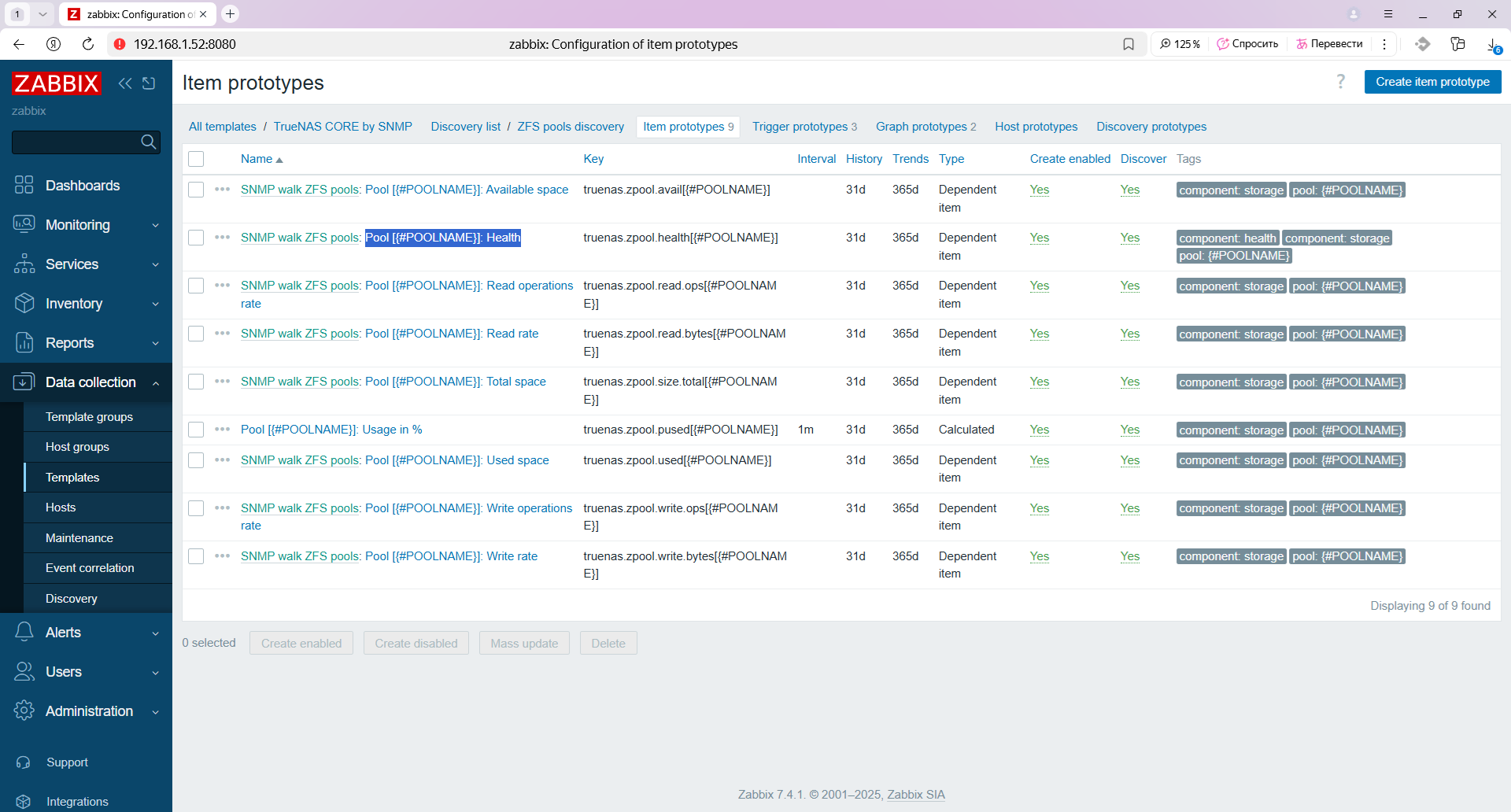Screen dimensions: 1511x812
Task: Check the Write operations rate row checkbox
Action: click(196, 508)
